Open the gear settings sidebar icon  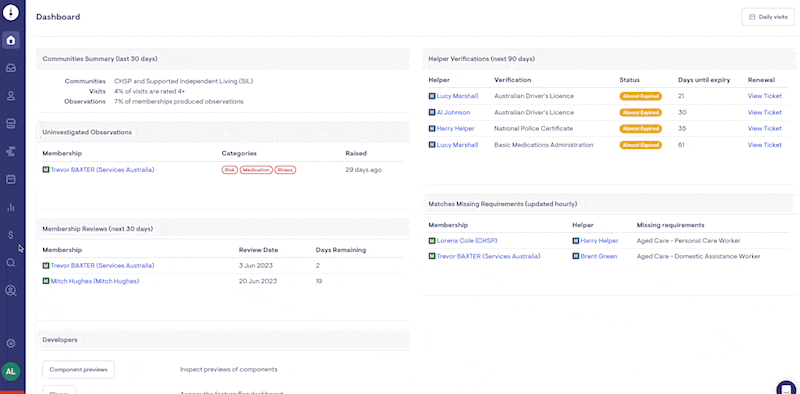click(11, 343)
